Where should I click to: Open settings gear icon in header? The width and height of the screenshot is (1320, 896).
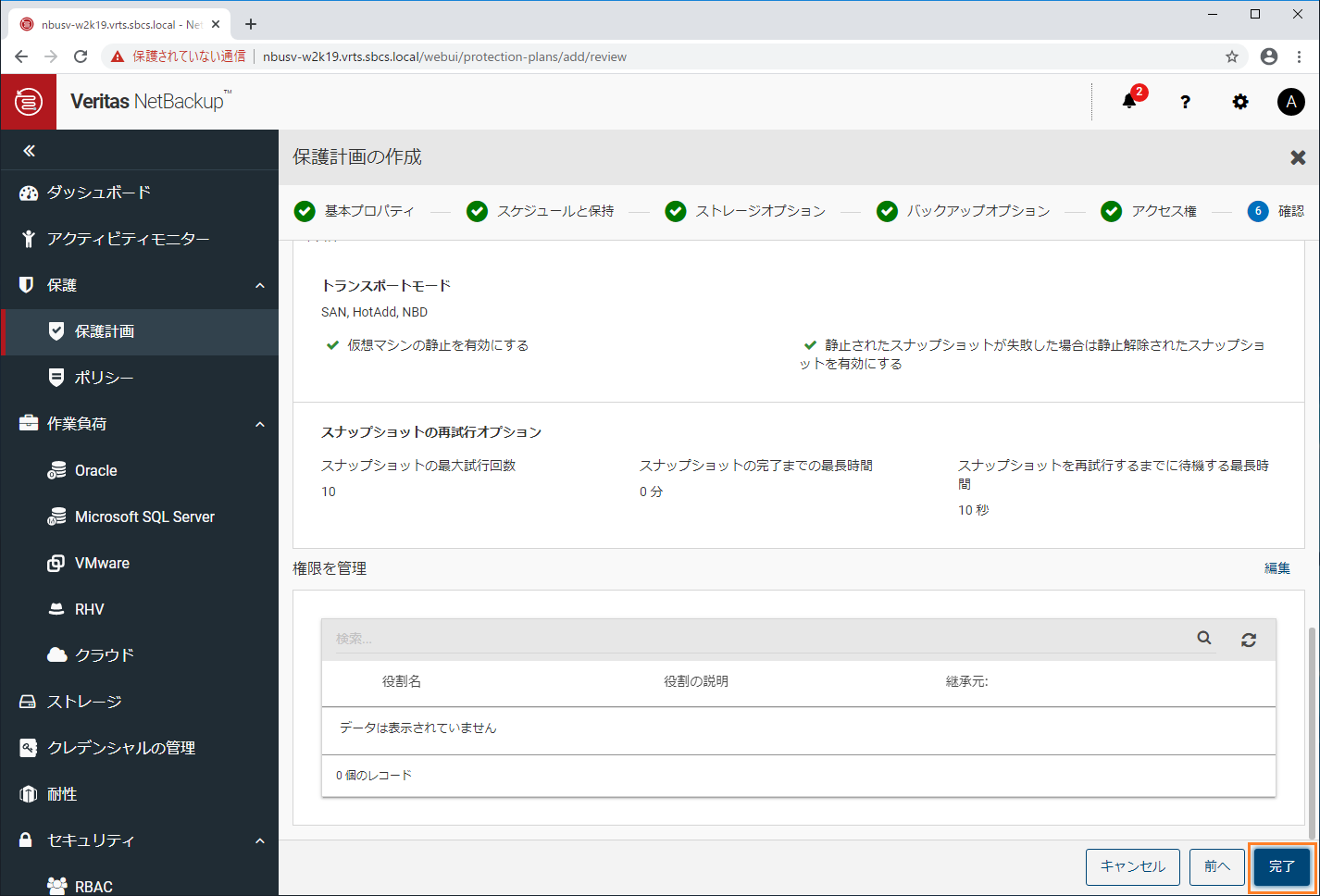coord(1240,102)
